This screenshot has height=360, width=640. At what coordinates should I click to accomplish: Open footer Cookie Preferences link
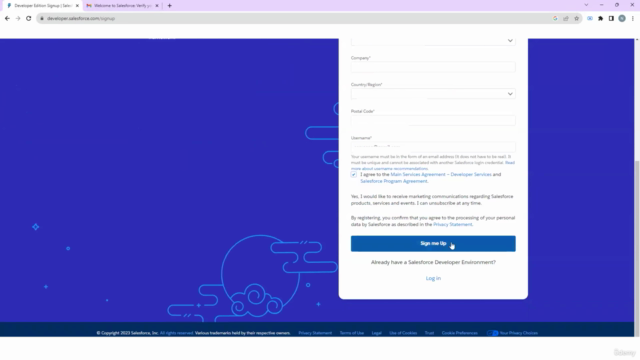pos(460,333)
